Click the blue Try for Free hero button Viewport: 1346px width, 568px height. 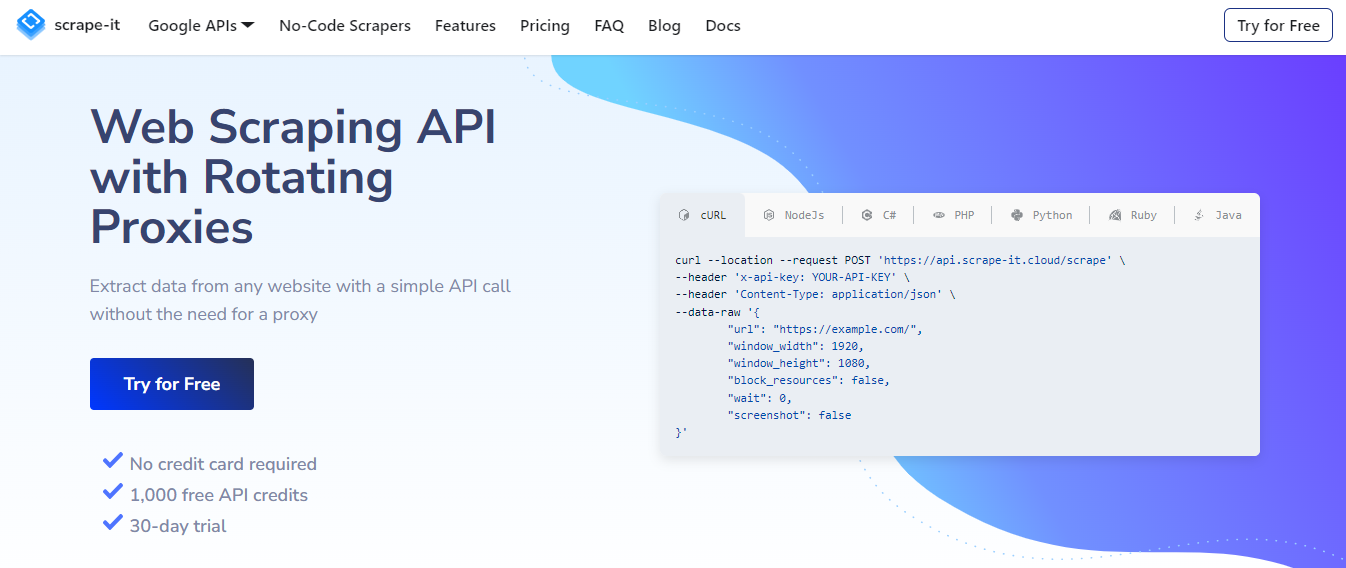pyautogui.click(x=172, y=384)
